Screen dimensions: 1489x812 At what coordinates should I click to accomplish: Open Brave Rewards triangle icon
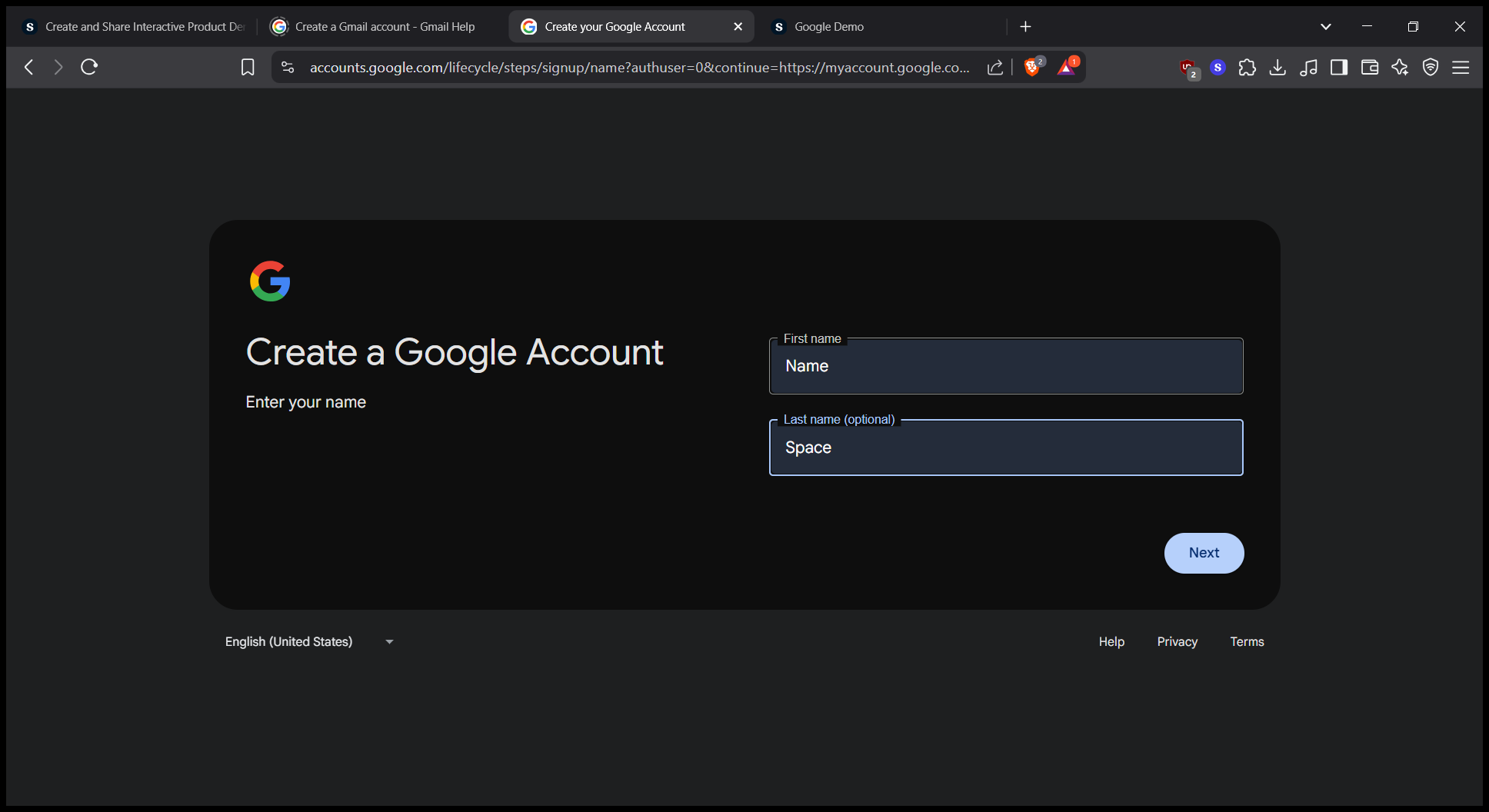[x=1067, y=67]
